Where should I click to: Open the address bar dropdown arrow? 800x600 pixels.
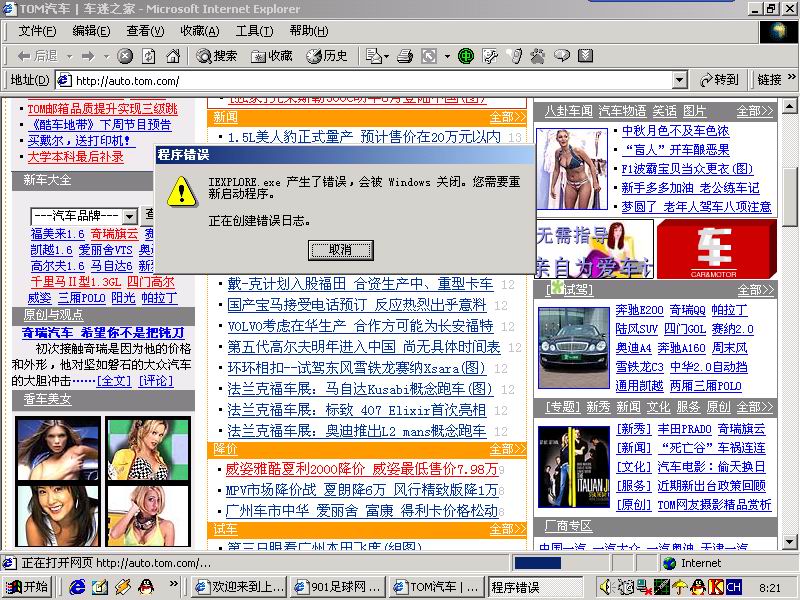679,80
